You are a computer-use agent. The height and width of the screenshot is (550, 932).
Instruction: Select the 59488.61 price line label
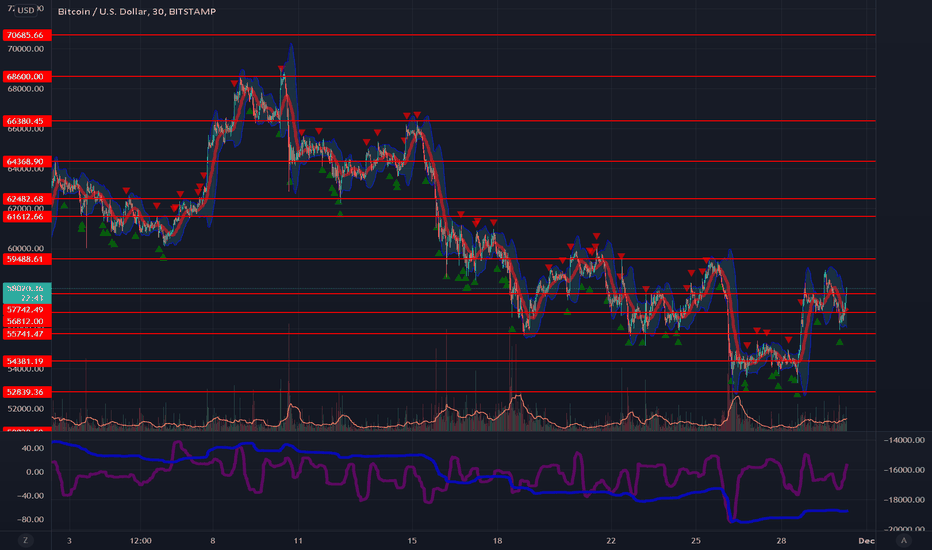coord(27,259)
